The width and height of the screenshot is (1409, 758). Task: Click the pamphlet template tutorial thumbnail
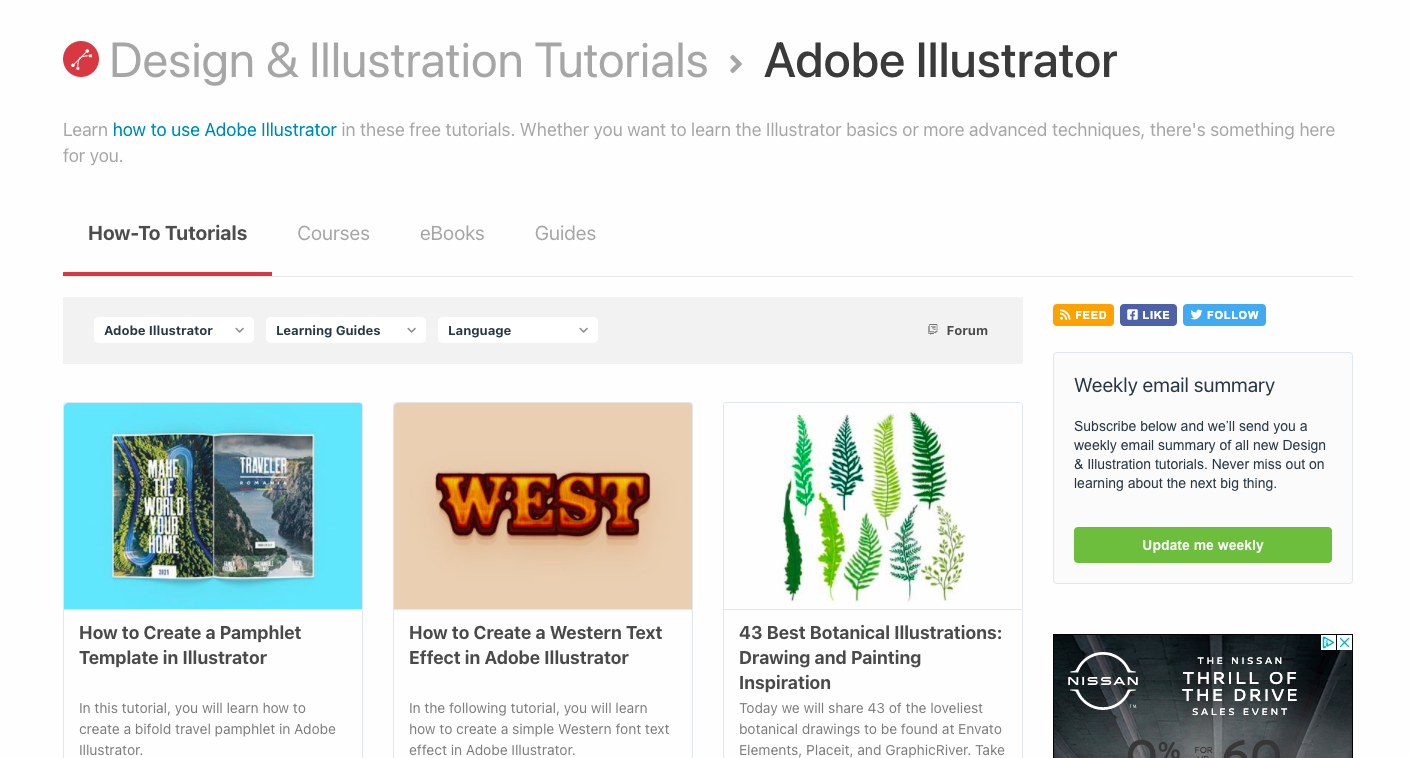[213, 506]
